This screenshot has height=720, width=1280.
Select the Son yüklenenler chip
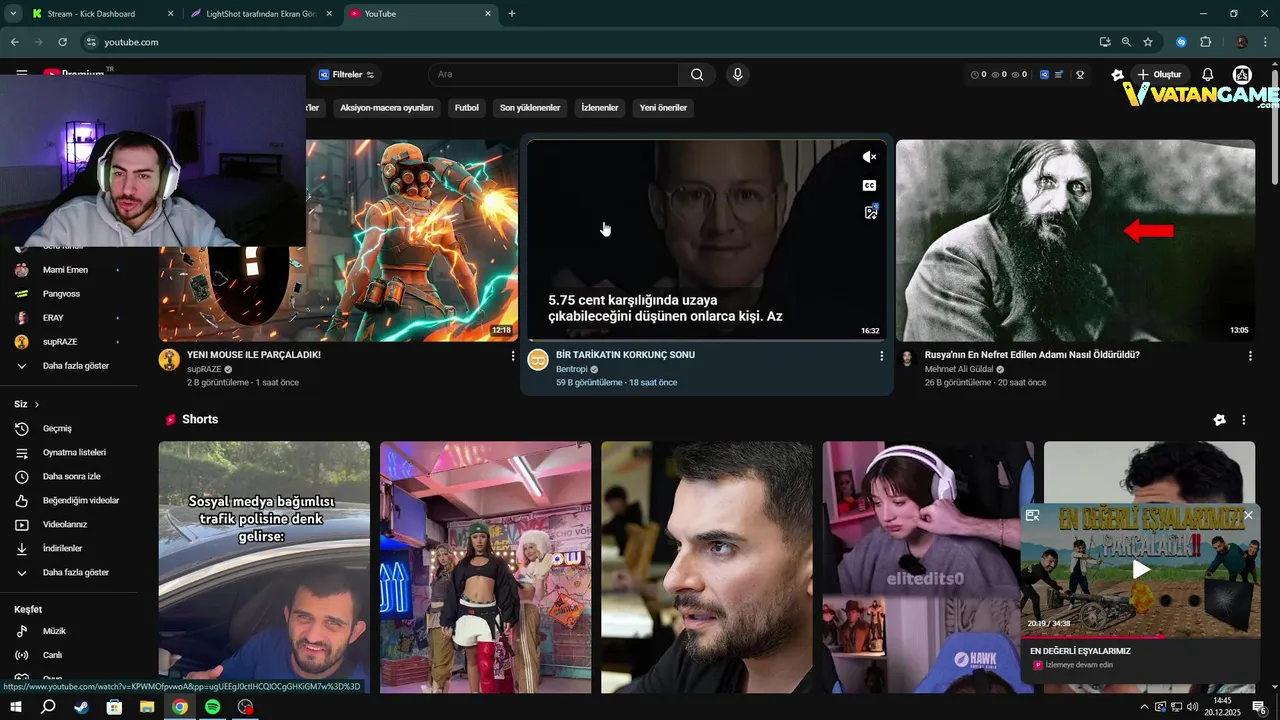[530, 107]
